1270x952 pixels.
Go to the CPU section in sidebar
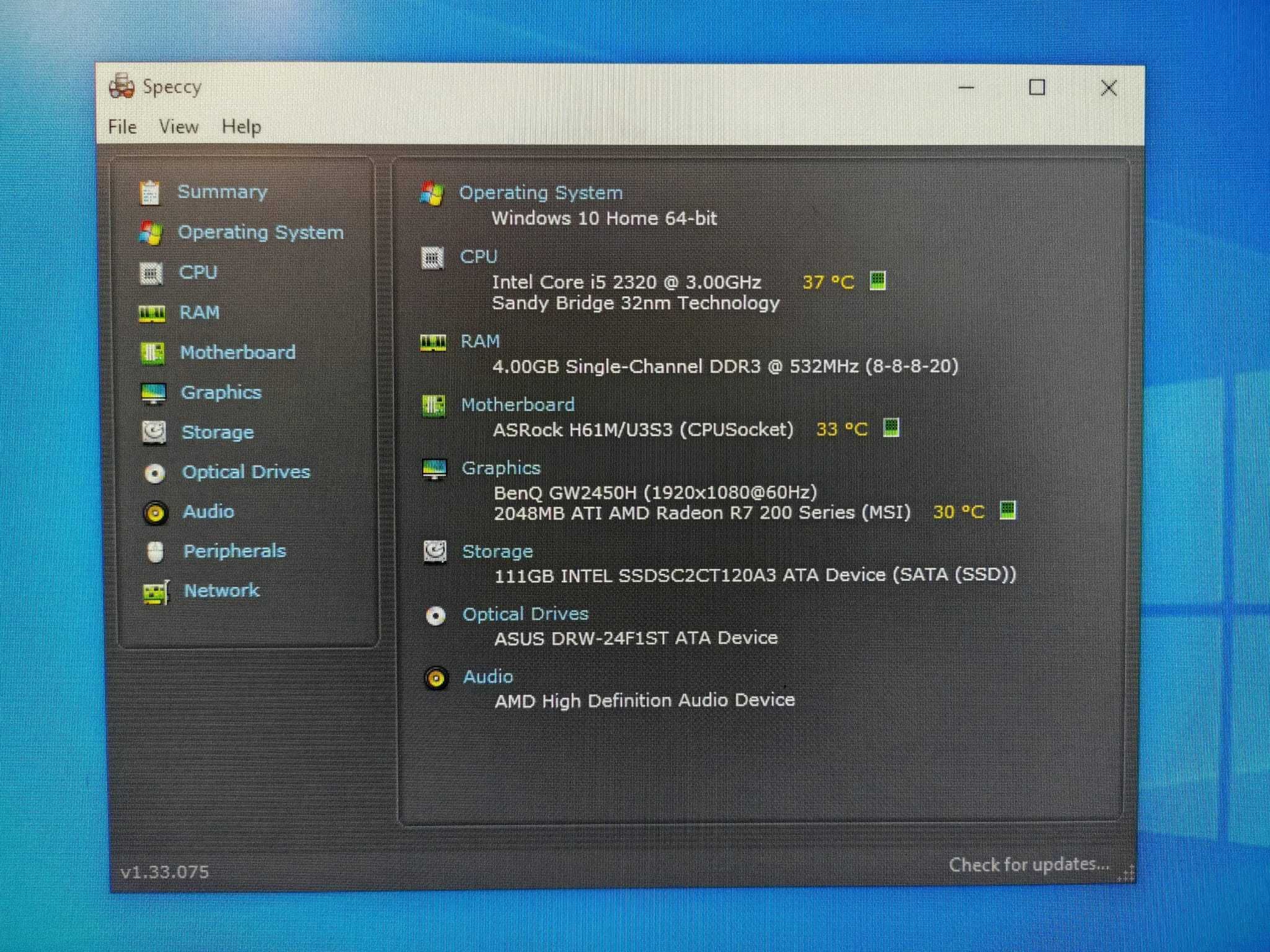tap(198, 272)
